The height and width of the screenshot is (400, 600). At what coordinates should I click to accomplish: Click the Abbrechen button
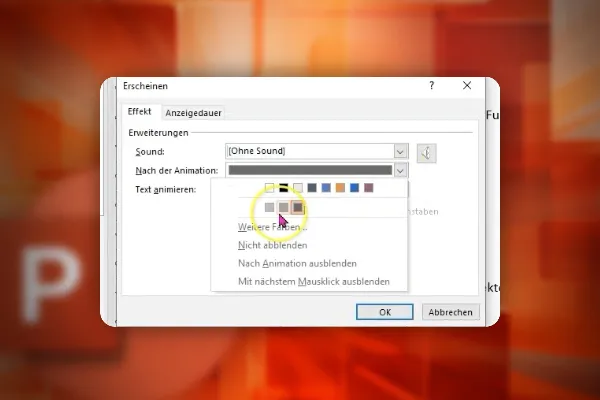[x=450, y=312]
